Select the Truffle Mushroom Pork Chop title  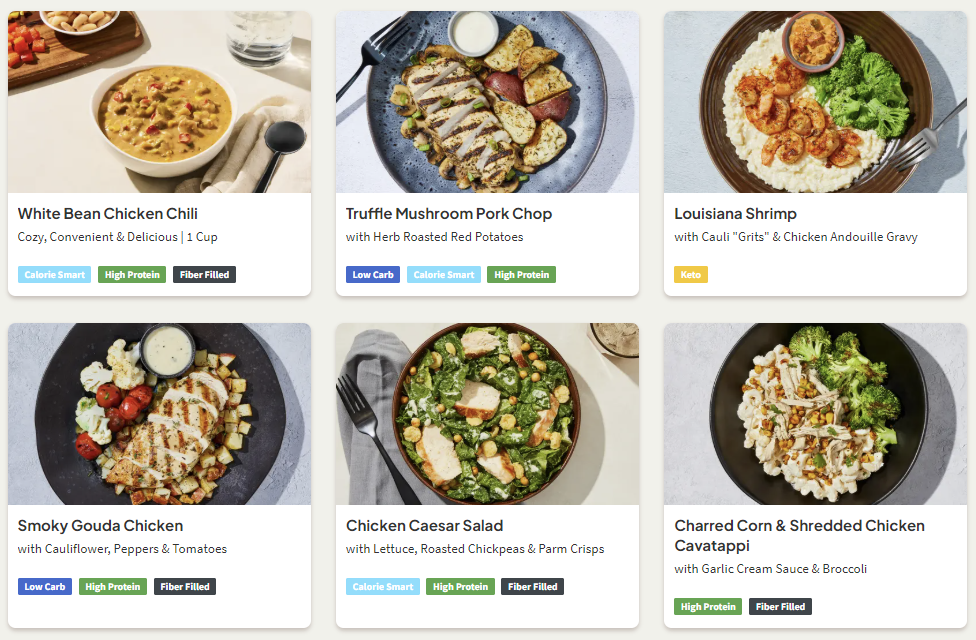(449, 213)
